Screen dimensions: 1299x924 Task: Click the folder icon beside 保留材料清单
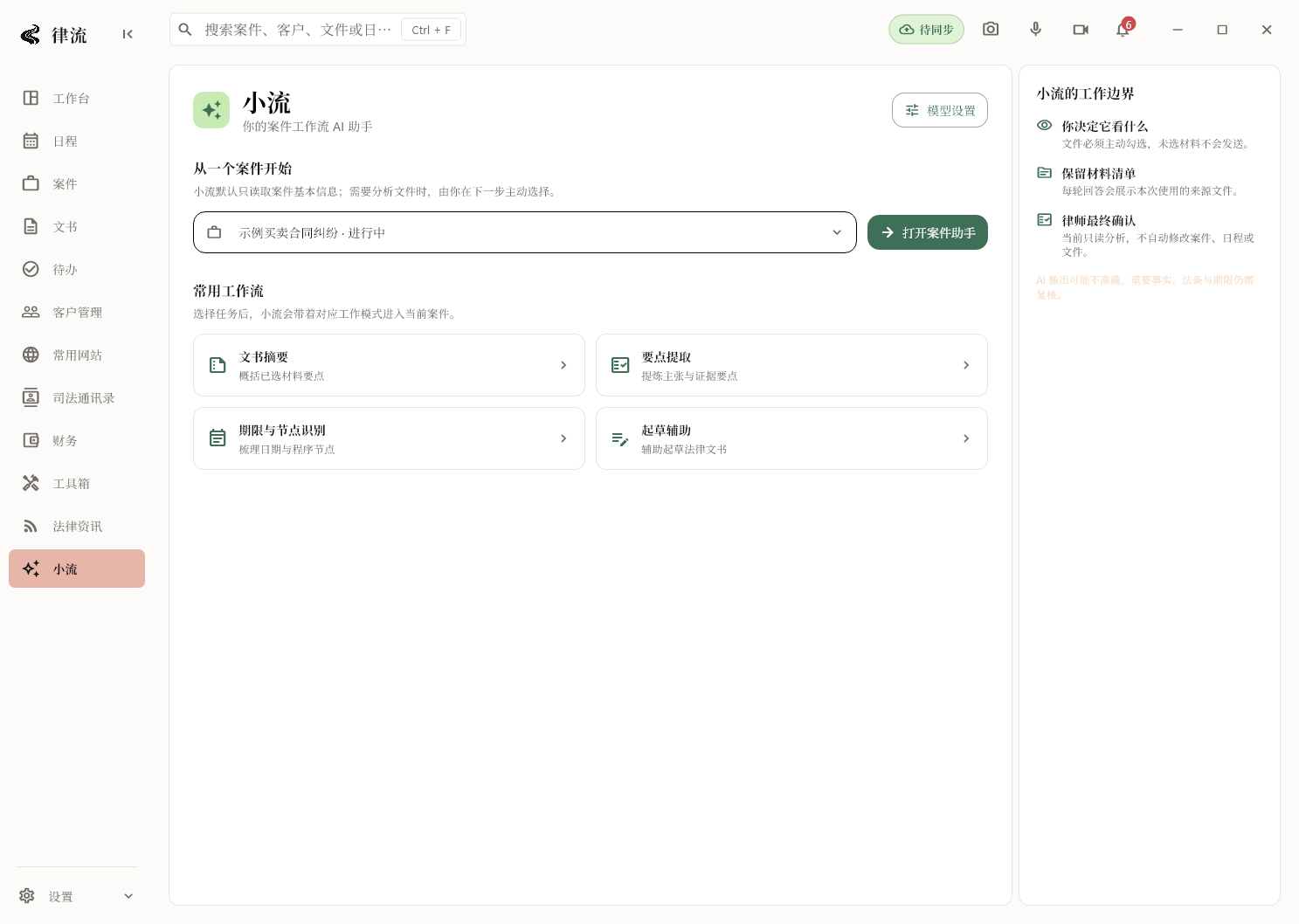(1044, 172)
